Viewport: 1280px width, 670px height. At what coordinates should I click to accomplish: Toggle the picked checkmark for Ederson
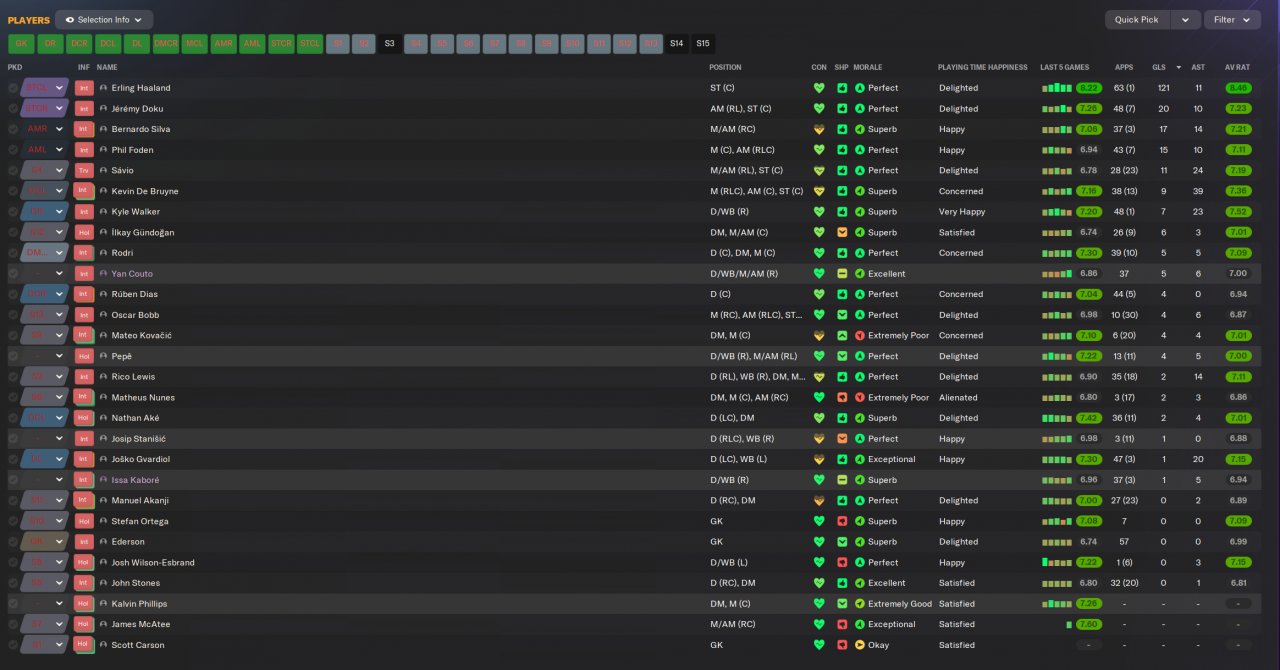pyautogui.click(x=13, y=542)
